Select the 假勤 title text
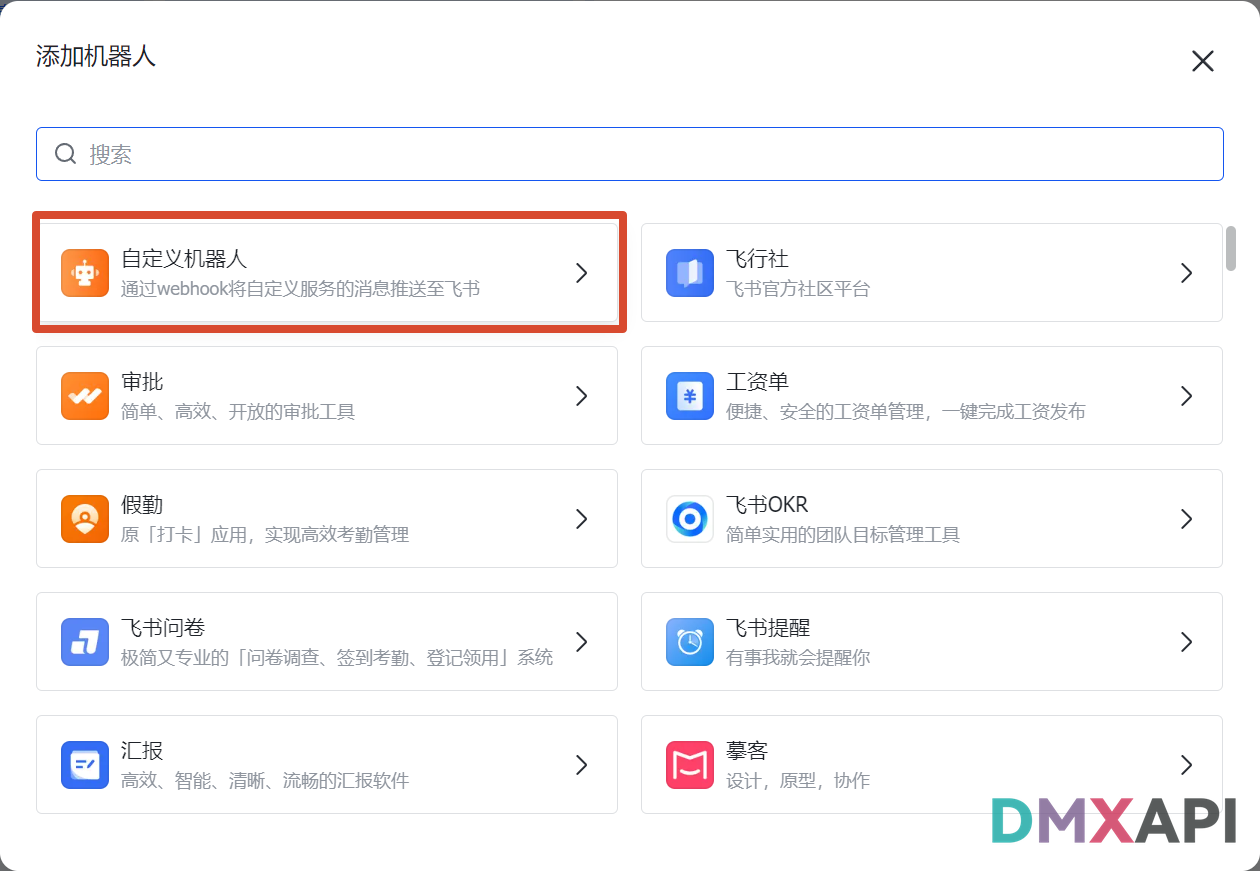Screen dimensions: 1260x871 (142, 505)
